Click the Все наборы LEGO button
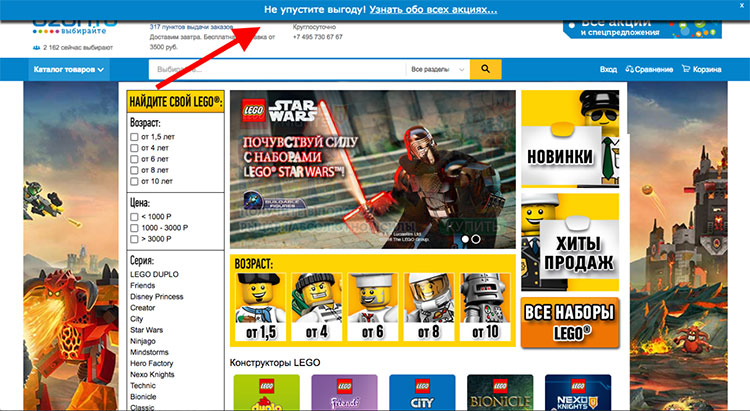Viewport: 750px width, 411px height. click(570, 322)
